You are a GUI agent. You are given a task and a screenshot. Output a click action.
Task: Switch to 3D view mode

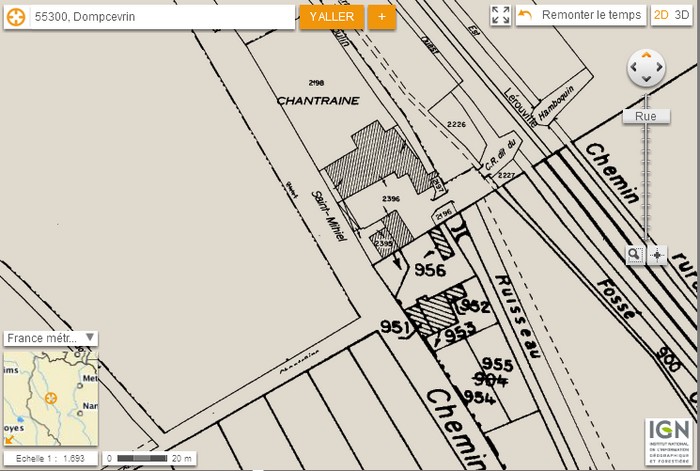pyautogui.click(x=681, y=15)
